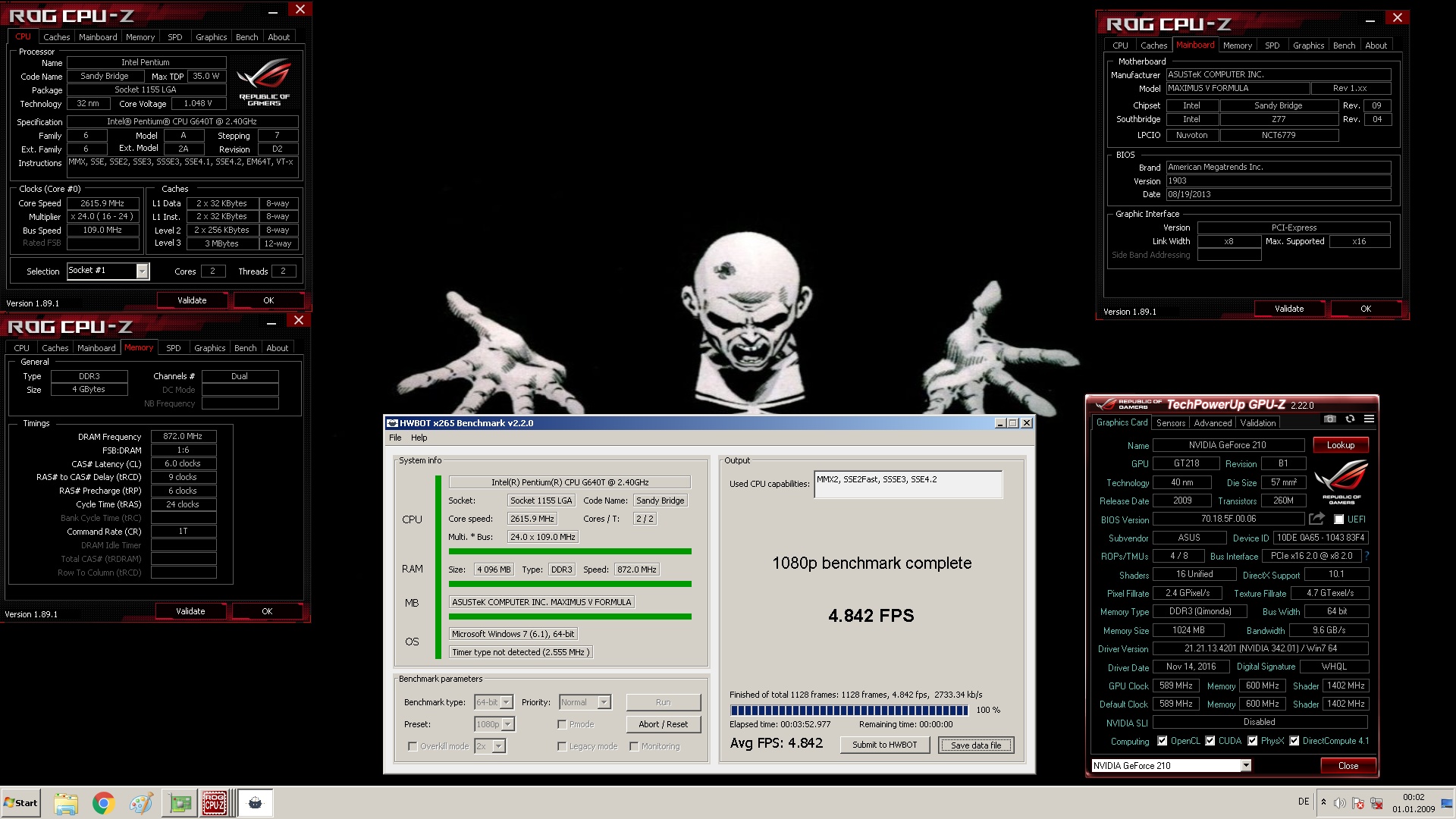Screen dimensions: 1456x819
Task: Switch to ROG CPU-Z taskbar icon
Action: (215, 803)
